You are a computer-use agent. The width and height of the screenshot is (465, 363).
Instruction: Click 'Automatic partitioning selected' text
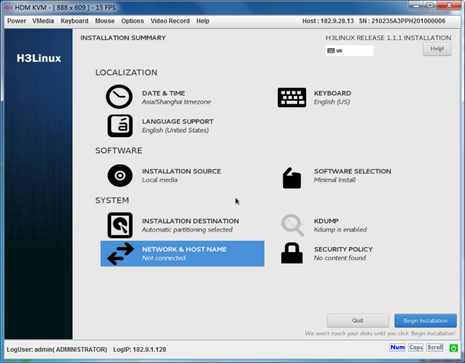coord(187,230)
